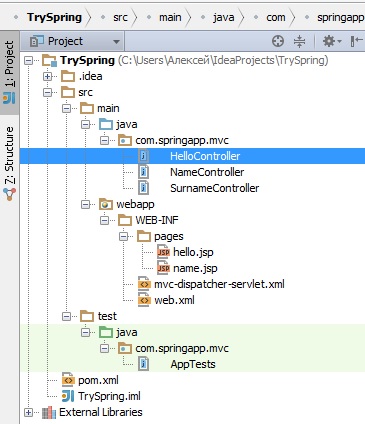
Task: Collapse the pages folder
Action: [124, 236]
